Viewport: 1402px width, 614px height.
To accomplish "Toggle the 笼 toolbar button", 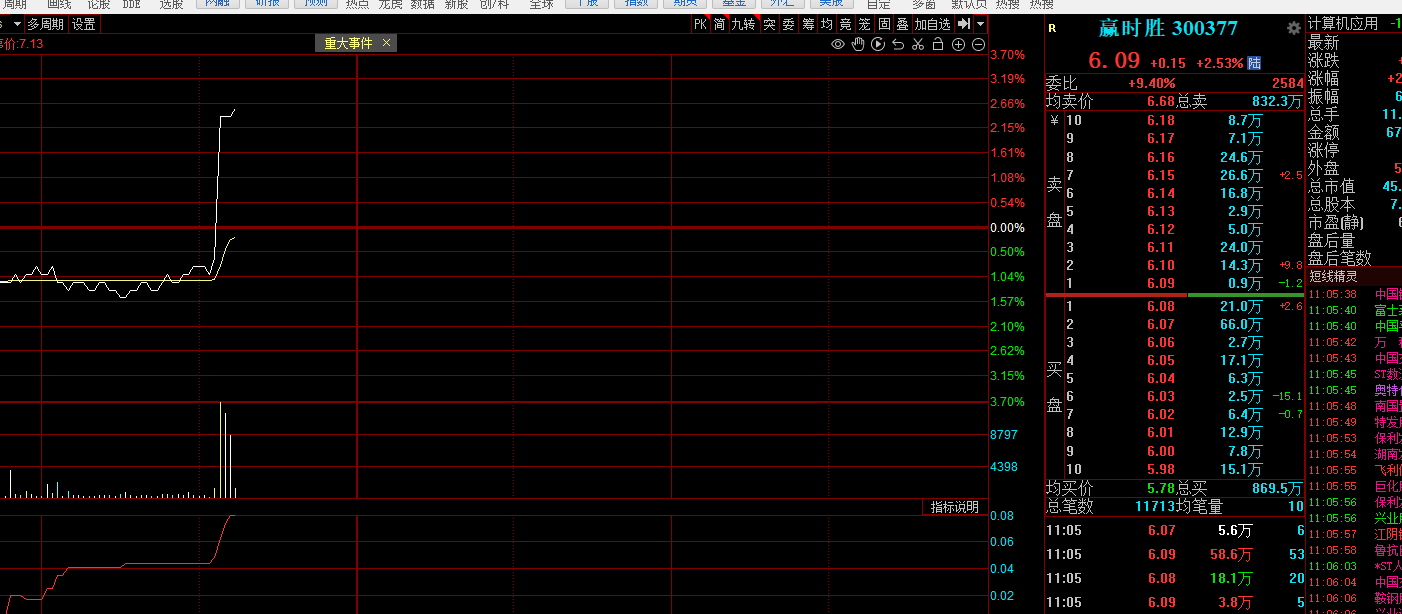I will pos(864,24).
